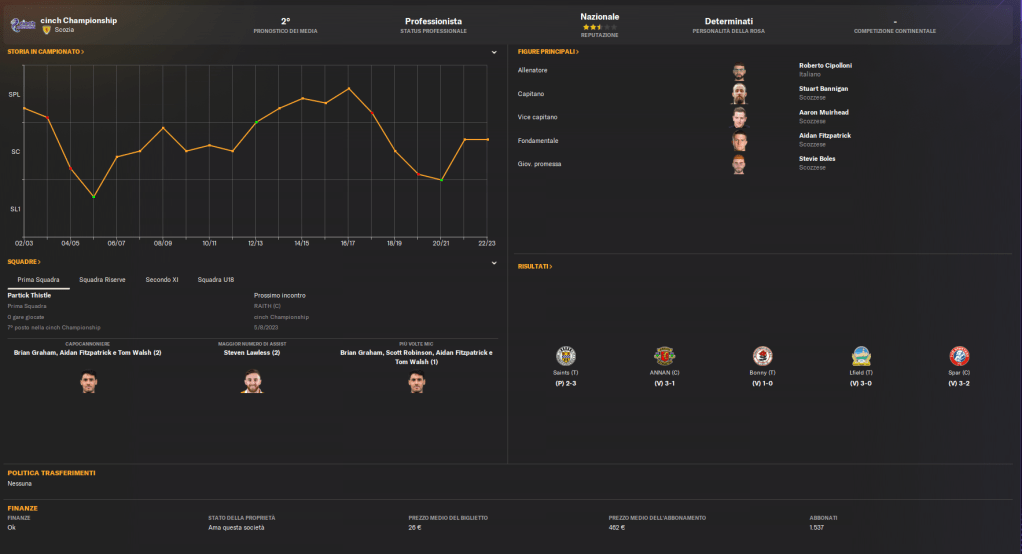
Task: Click the Saints club badge in results
Action: pos(568,357)
